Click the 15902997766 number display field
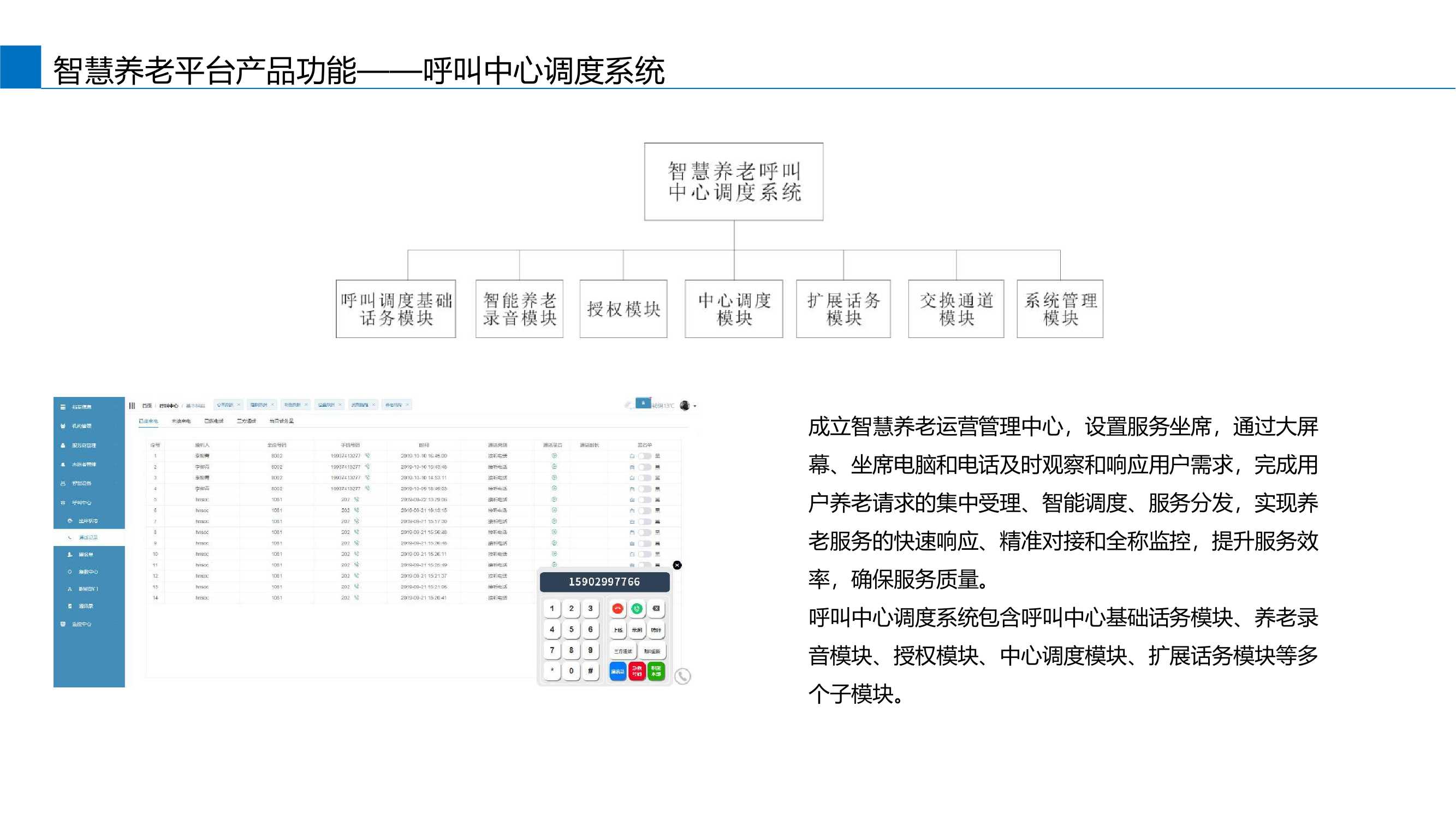This screenshot has height=819, width=1456. [604, 581]
